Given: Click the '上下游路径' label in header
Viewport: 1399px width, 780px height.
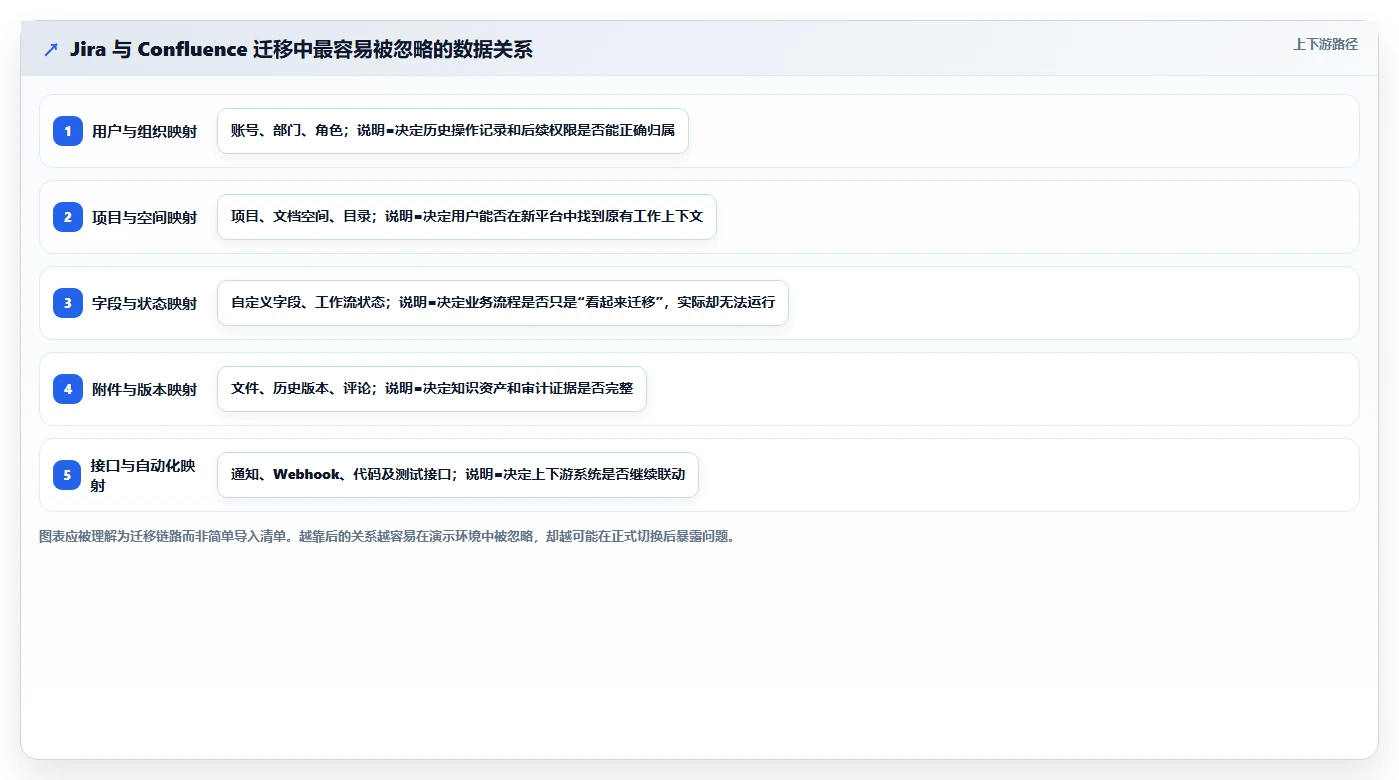Looking at the screenshot, I should click(x=1325, y=44).
